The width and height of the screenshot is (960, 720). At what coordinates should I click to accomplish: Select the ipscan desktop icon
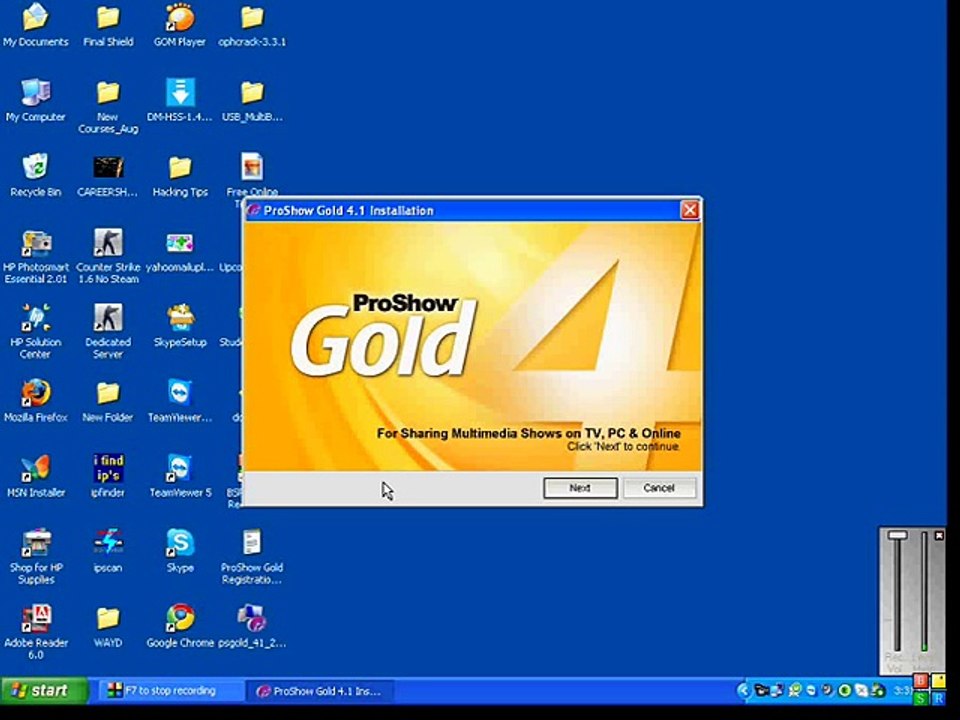tap(108, 551)
